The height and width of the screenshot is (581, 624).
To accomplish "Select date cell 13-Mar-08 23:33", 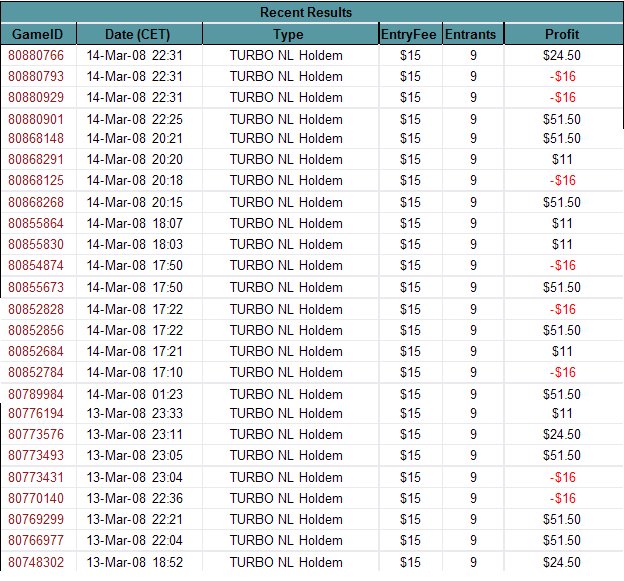I will coord(135,413).
